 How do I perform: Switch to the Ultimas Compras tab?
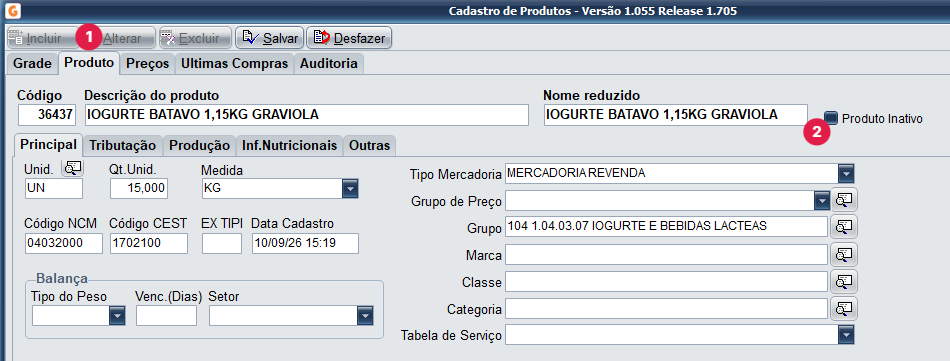point(234,64)
